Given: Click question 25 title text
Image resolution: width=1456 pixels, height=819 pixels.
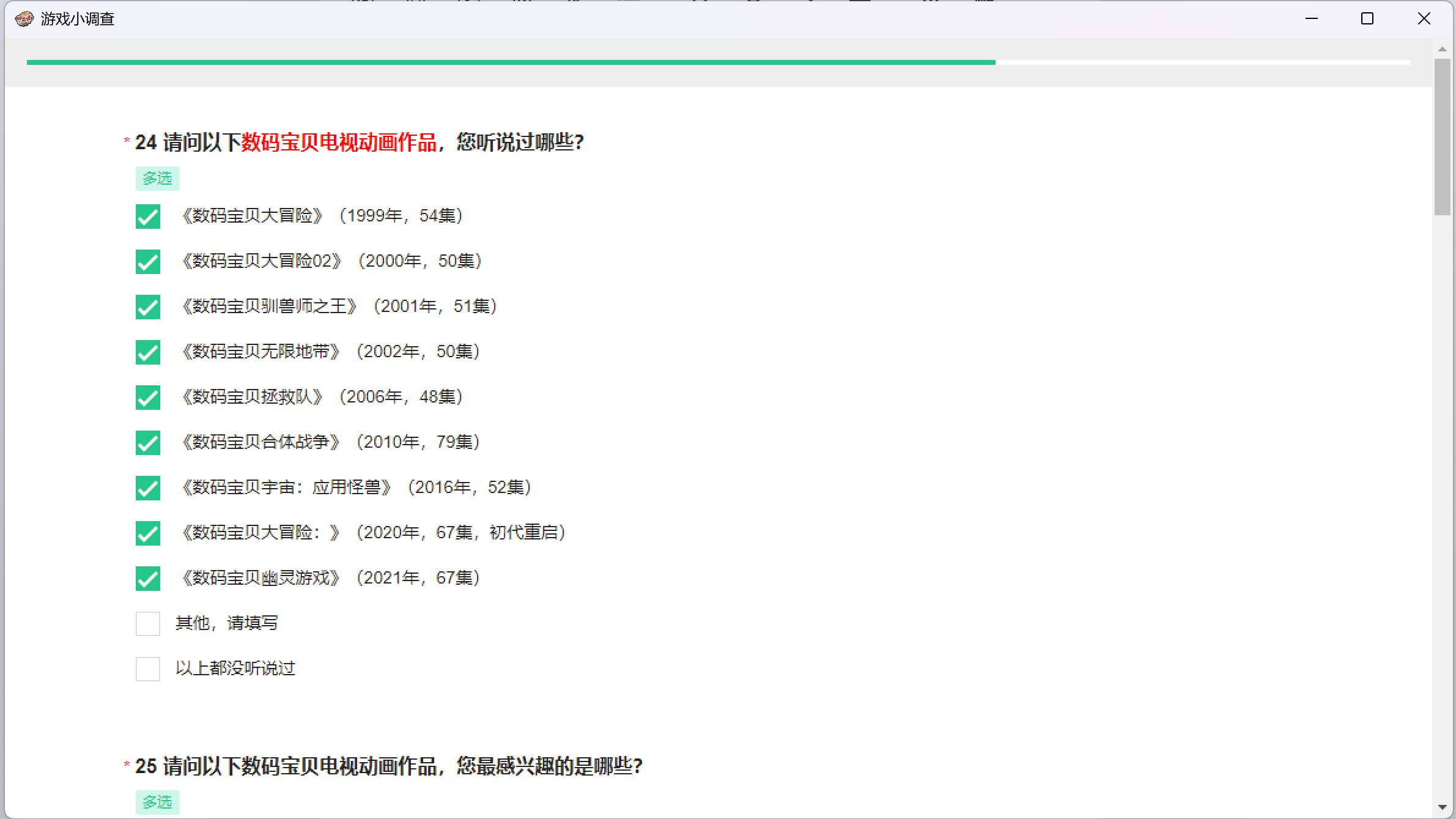Looking at the screenshot, I should click(x=389, y=766).
